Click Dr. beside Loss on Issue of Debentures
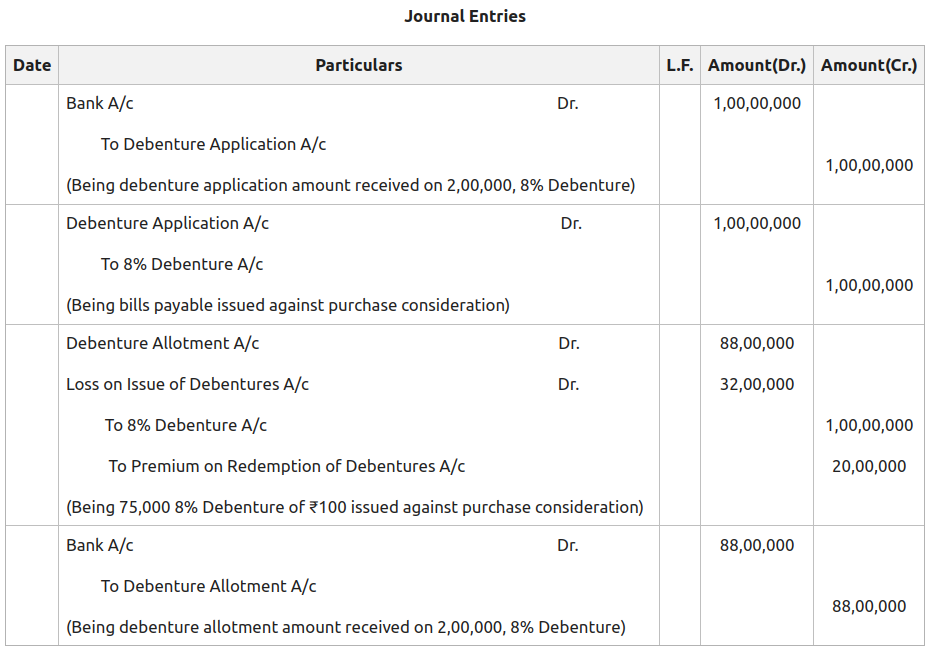The image size is (931, 655). 568,384
